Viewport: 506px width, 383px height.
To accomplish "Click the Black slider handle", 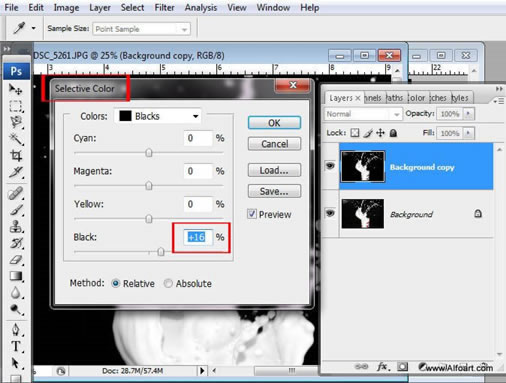I will 161,251.
